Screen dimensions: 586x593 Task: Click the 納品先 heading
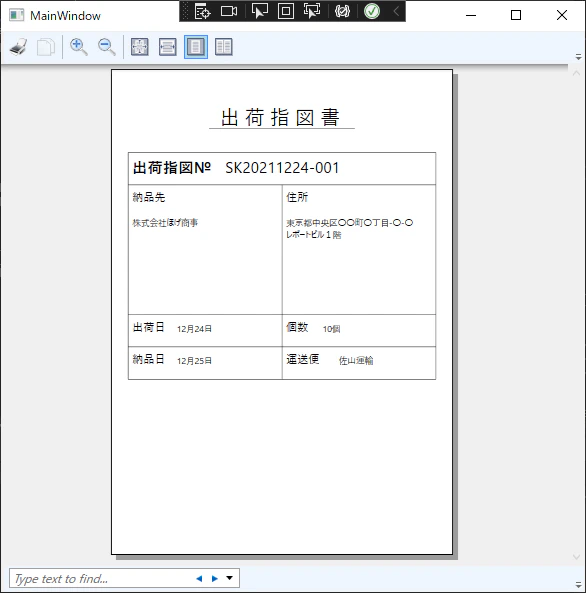tap(149, 197)
